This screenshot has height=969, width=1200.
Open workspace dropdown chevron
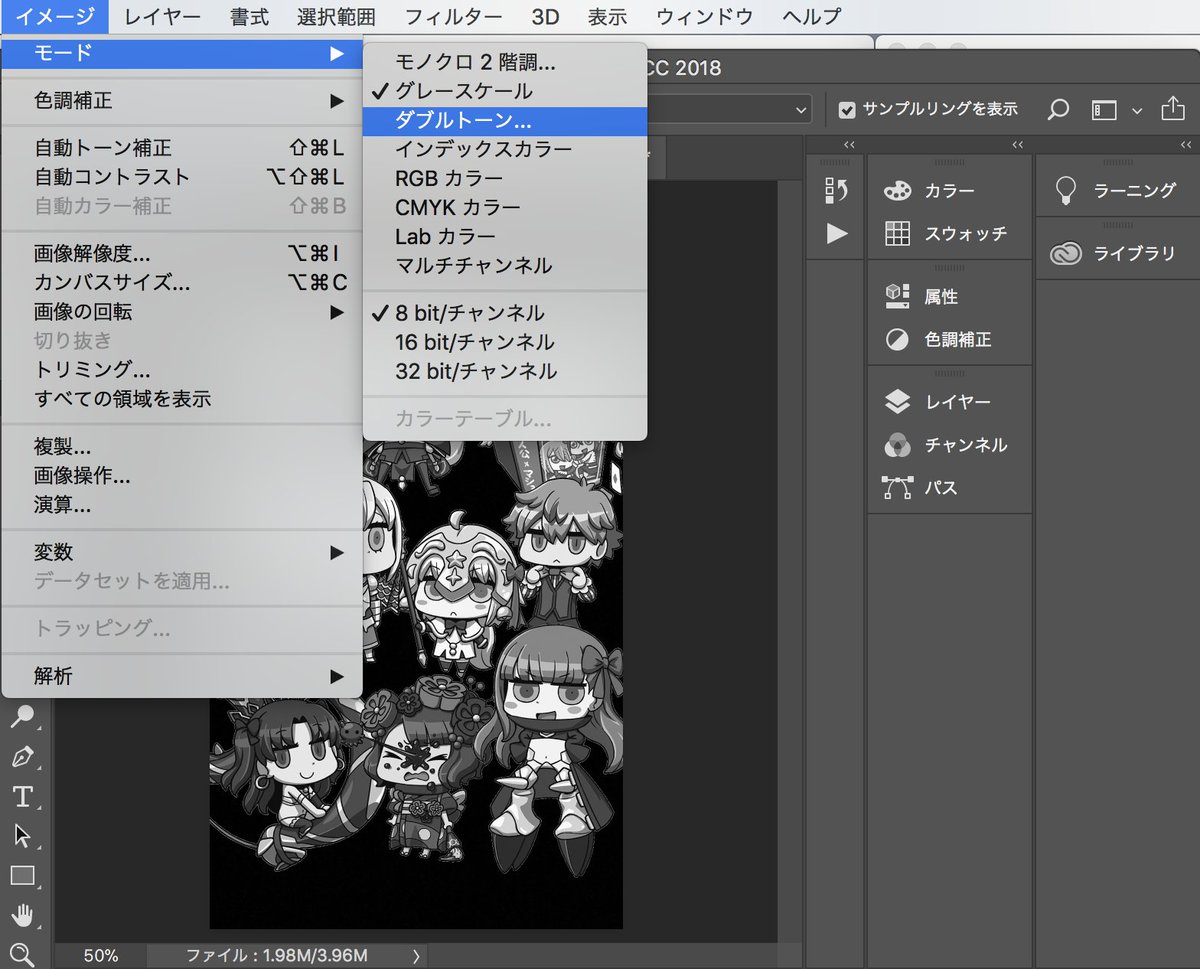click(1137, 110)
